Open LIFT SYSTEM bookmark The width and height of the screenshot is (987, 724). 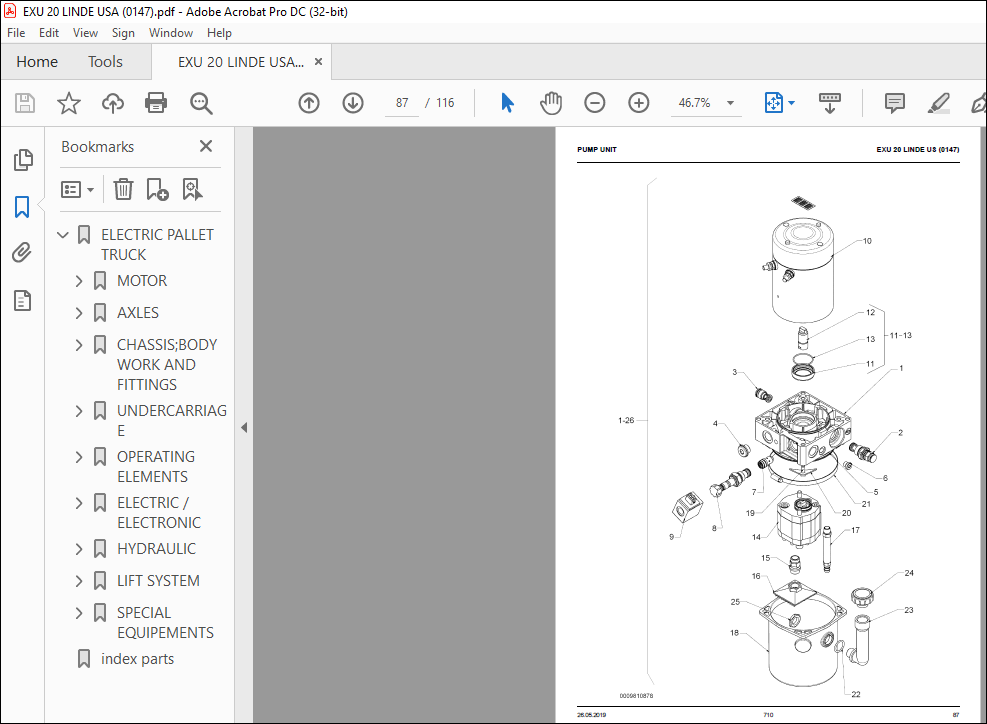coord(158,581)
